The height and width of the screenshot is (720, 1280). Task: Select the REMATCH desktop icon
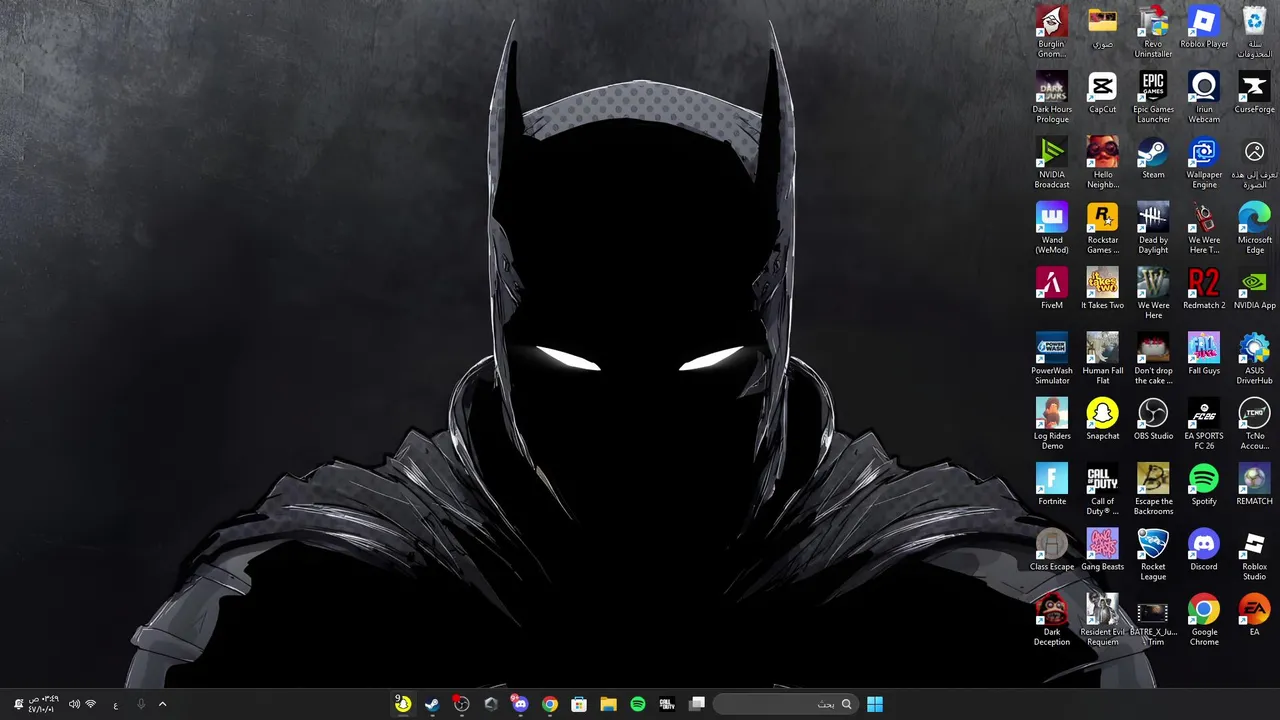click(x=1254, y=484)
